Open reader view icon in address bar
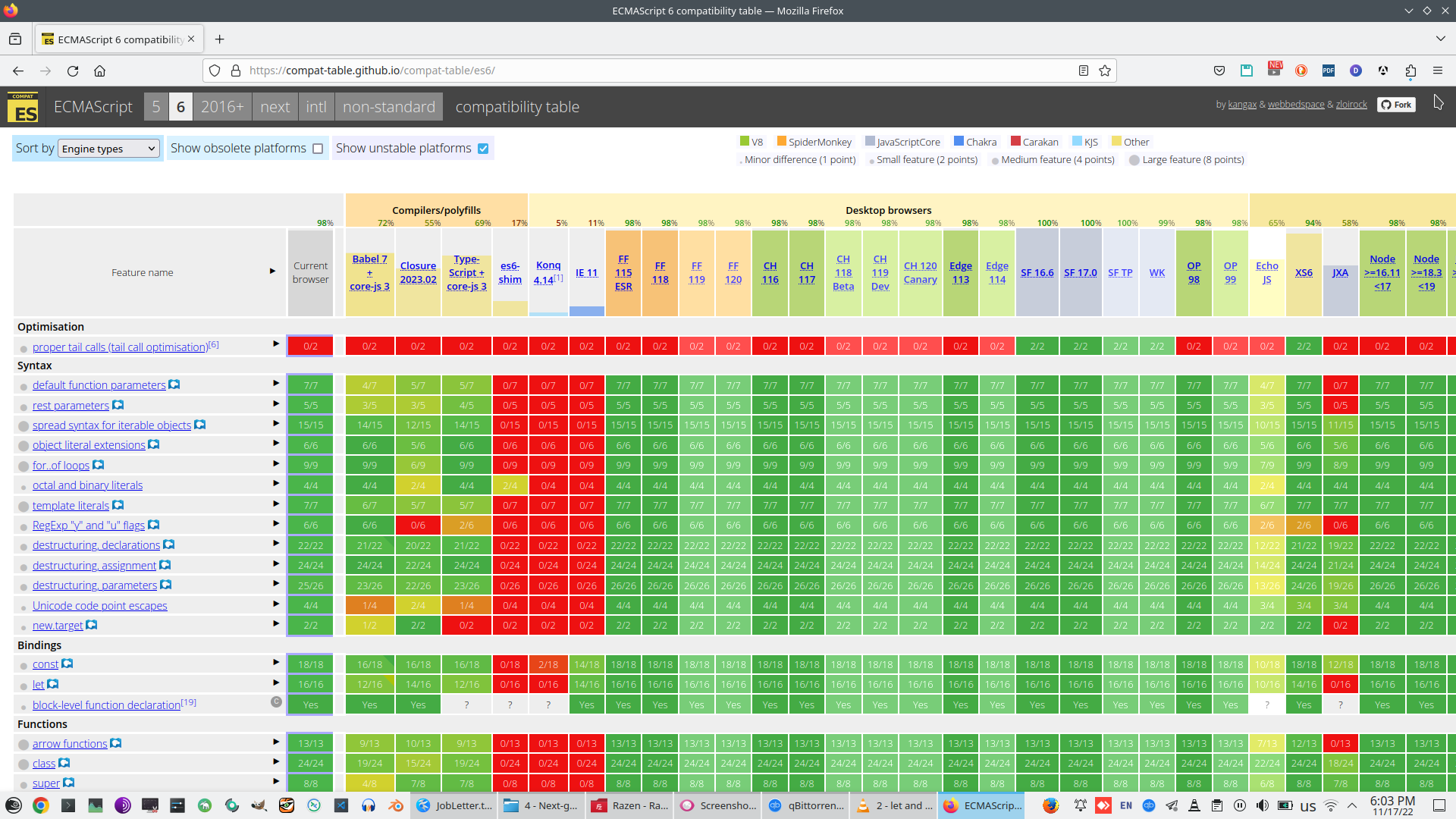1456x819 pixels. (1084, 71)
